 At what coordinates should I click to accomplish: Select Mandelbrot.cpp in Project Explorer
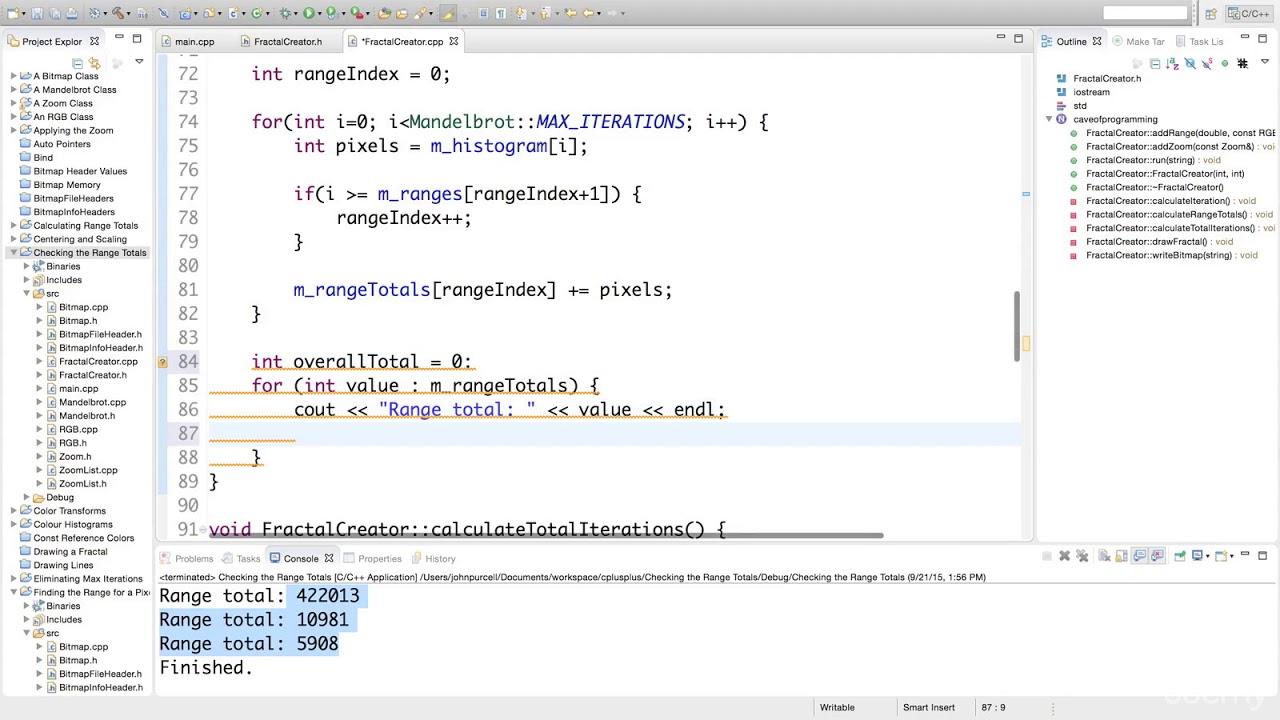pos(92,402)
